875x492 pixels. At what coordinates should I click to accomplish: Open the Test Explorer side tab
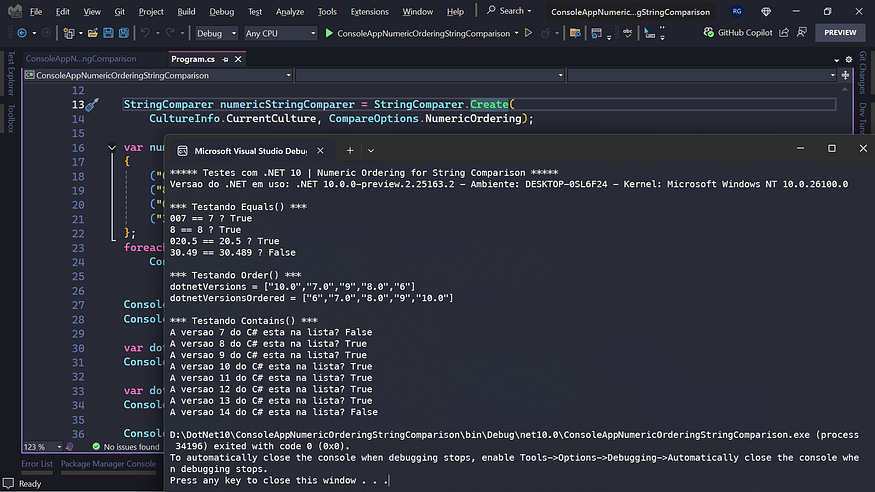11,74
